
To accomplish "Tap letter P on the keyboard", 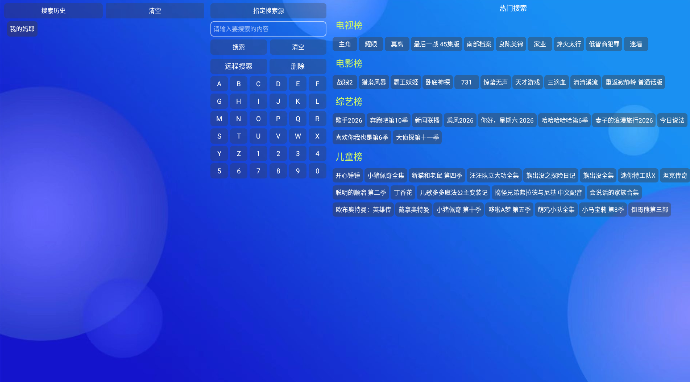I will (278, 119).
